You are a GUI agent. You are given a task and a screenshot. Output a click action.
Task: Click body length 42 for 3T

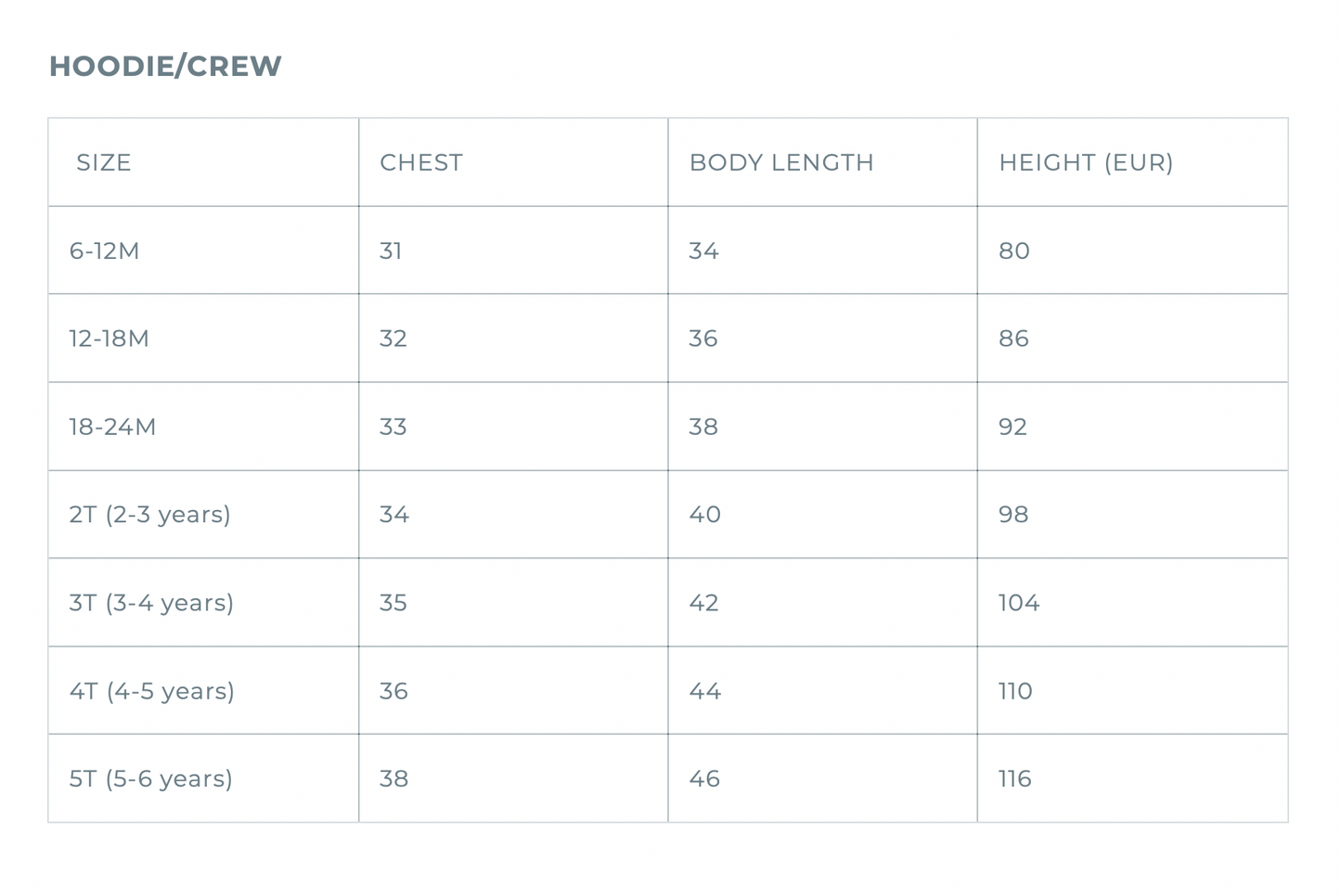[x=703, y=603]
